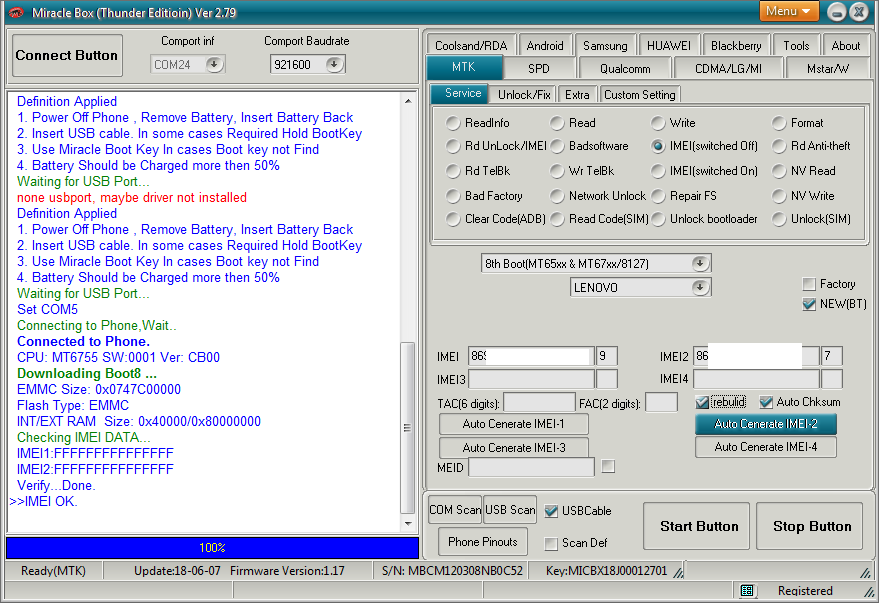Select the Rd Anti-theft radio option

point(779,146)
